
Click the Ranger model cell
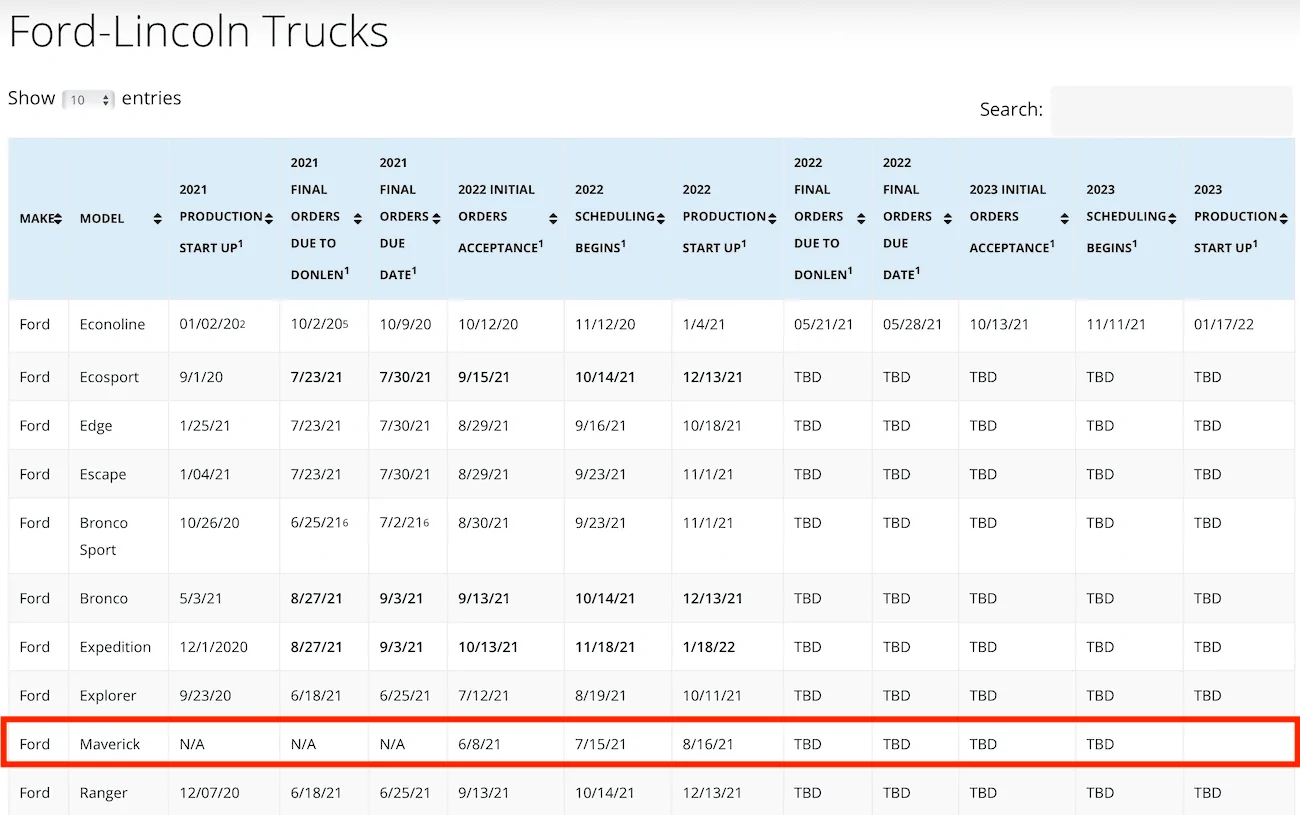104,793
